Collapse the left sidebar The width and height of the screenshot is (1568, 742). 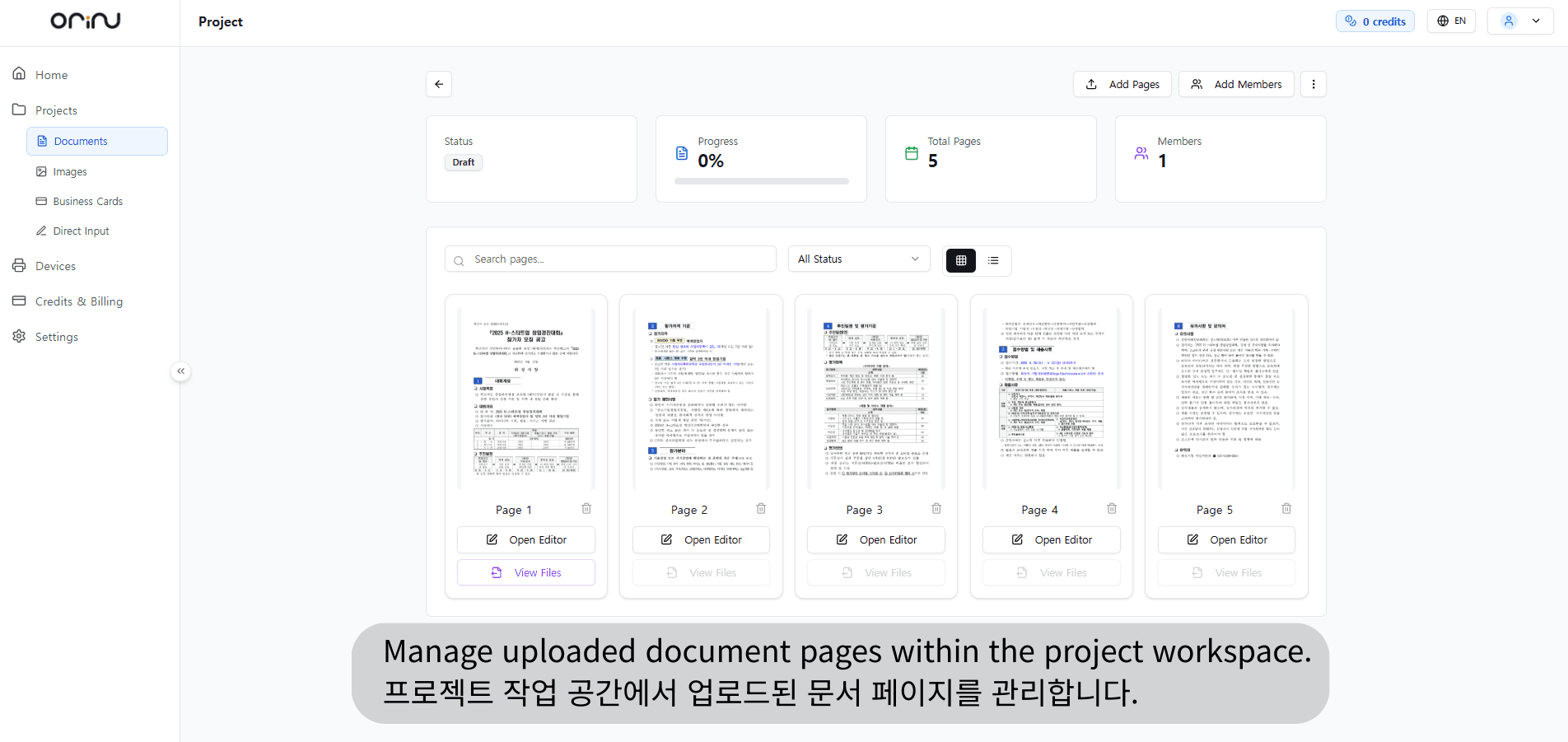[180, 371]
